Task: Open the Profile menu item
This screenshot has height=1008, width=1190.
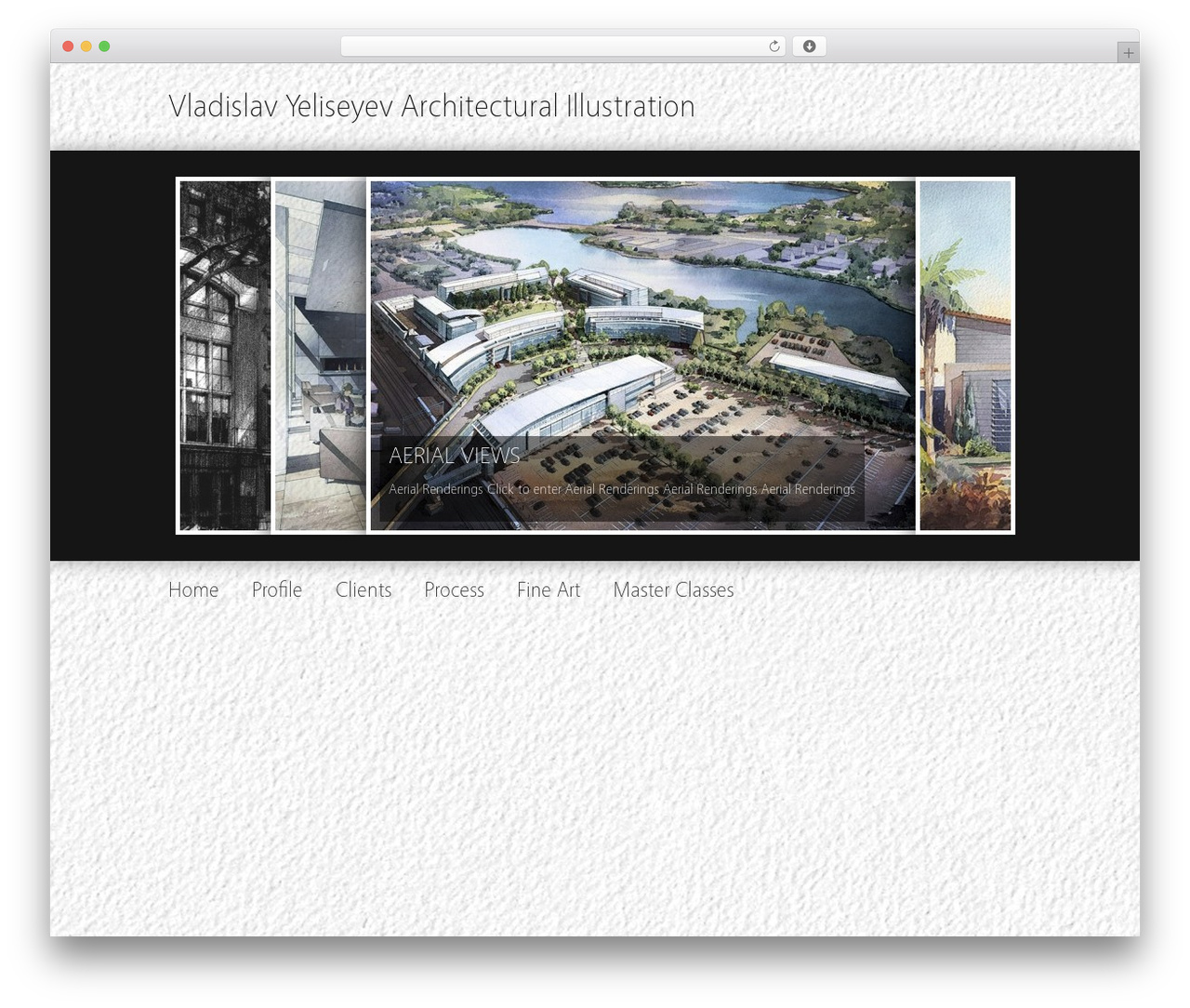Action: (x=277, y=590)
